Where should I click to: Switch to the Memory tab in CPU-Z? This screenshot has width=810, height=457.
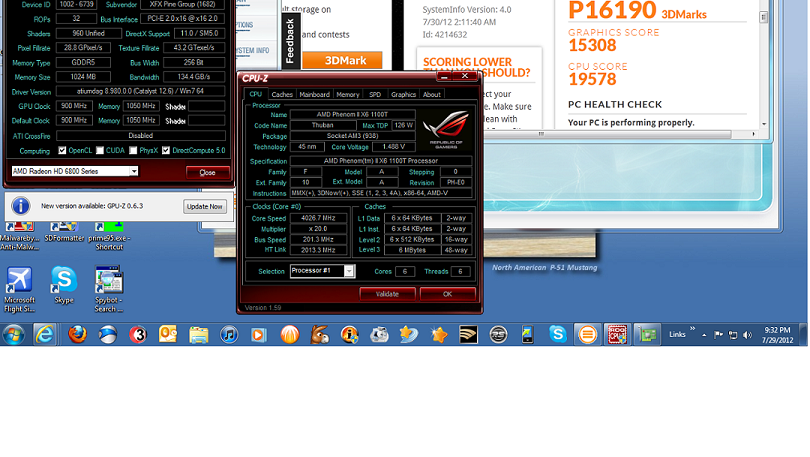pyautogui.click(x=348, y=94)
